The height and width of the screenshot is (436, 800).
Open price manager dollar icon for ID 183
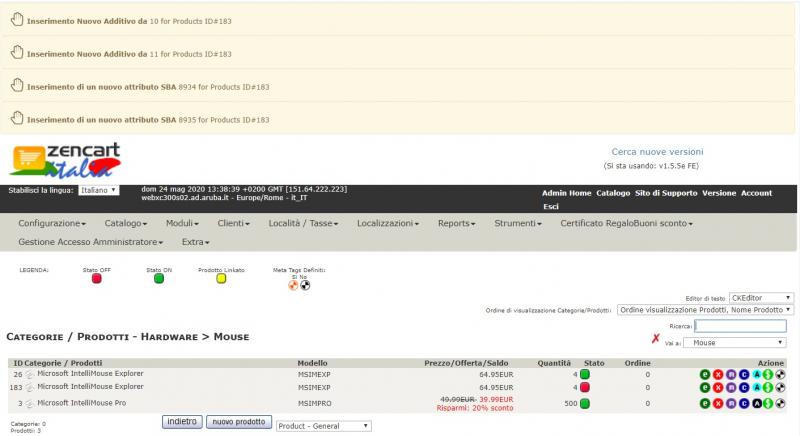point(767,388)
